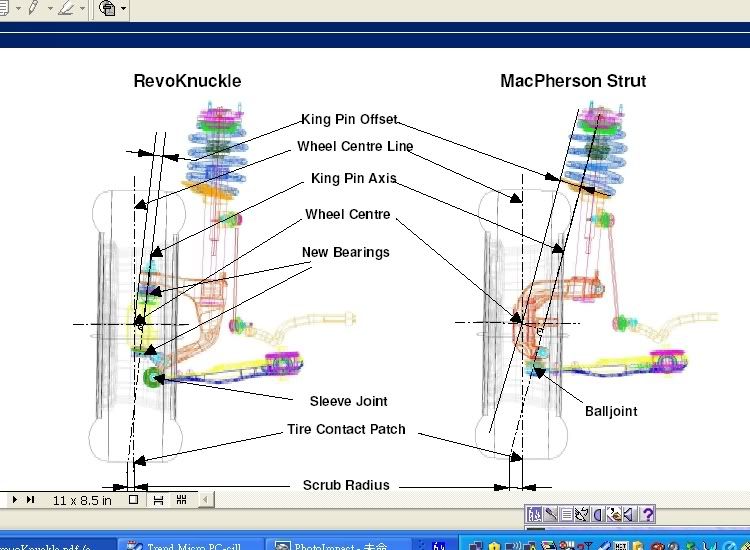Click the 11 x 8.5 in page size

click(82, 500)
